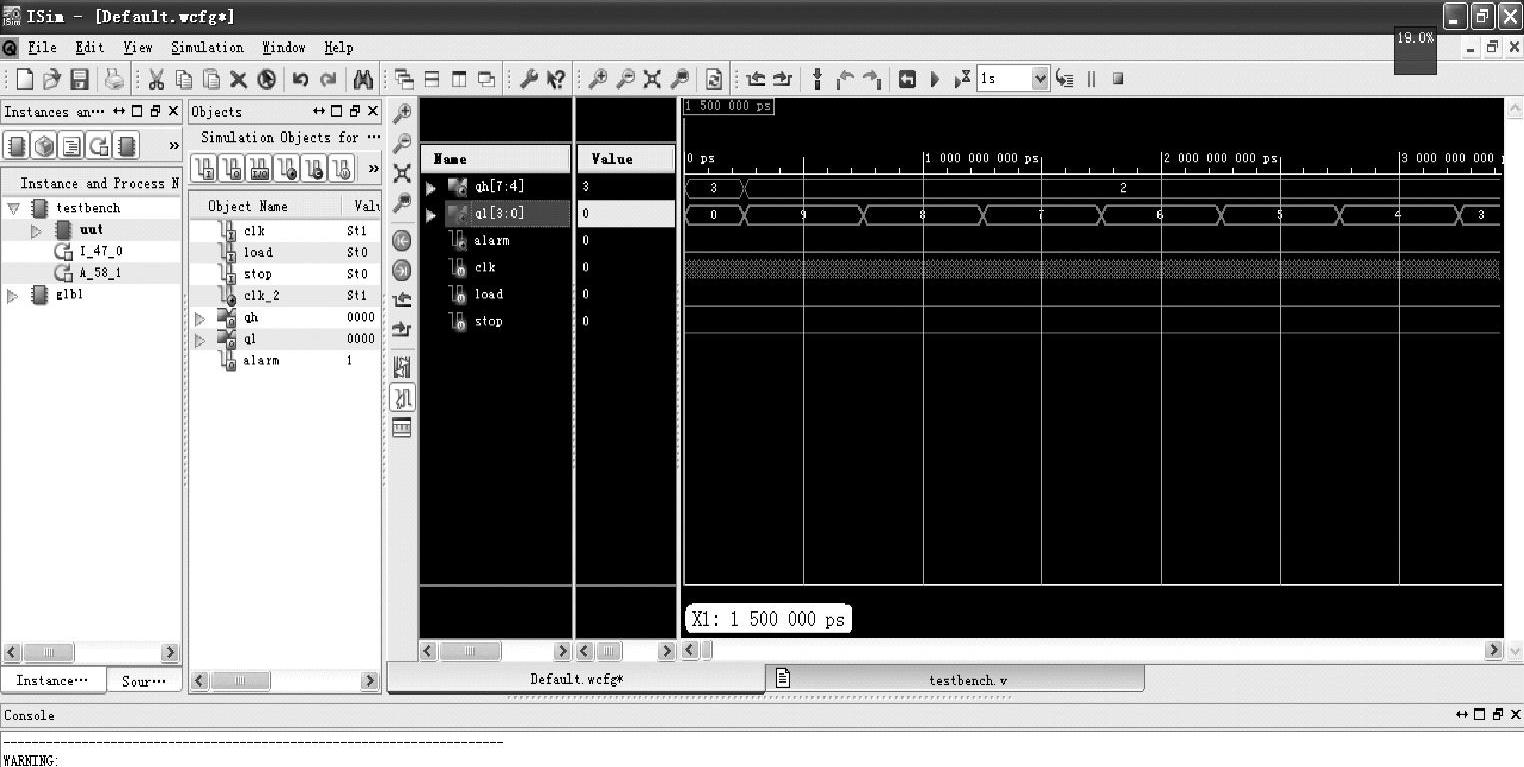Collapse the testbench tree node
This screenshot has height=767, width=1524.
pyautogui.click(x=13, y=208)
